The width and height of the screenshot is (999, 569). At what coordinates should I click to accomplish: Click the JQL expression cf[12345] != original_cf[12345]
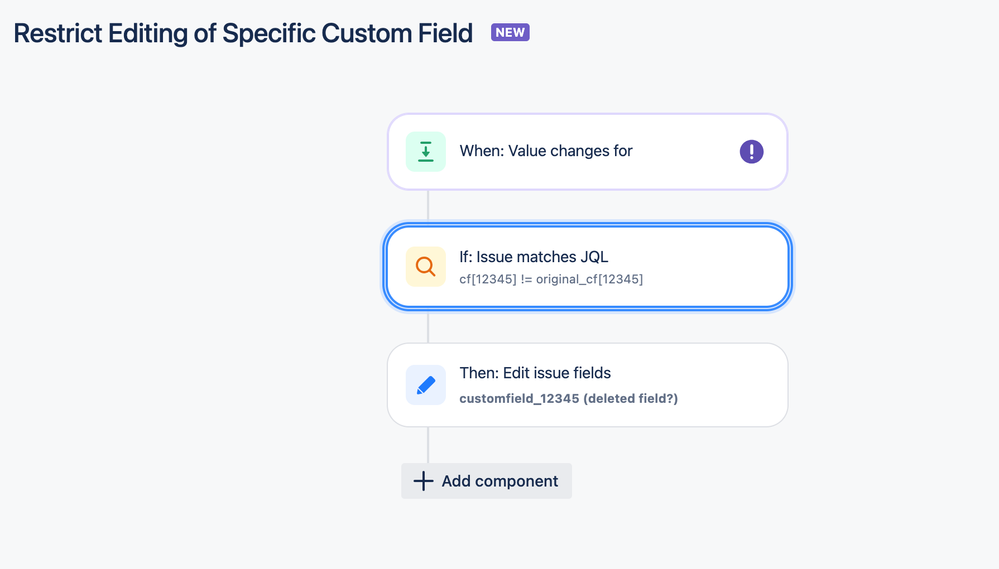[551, 279]
